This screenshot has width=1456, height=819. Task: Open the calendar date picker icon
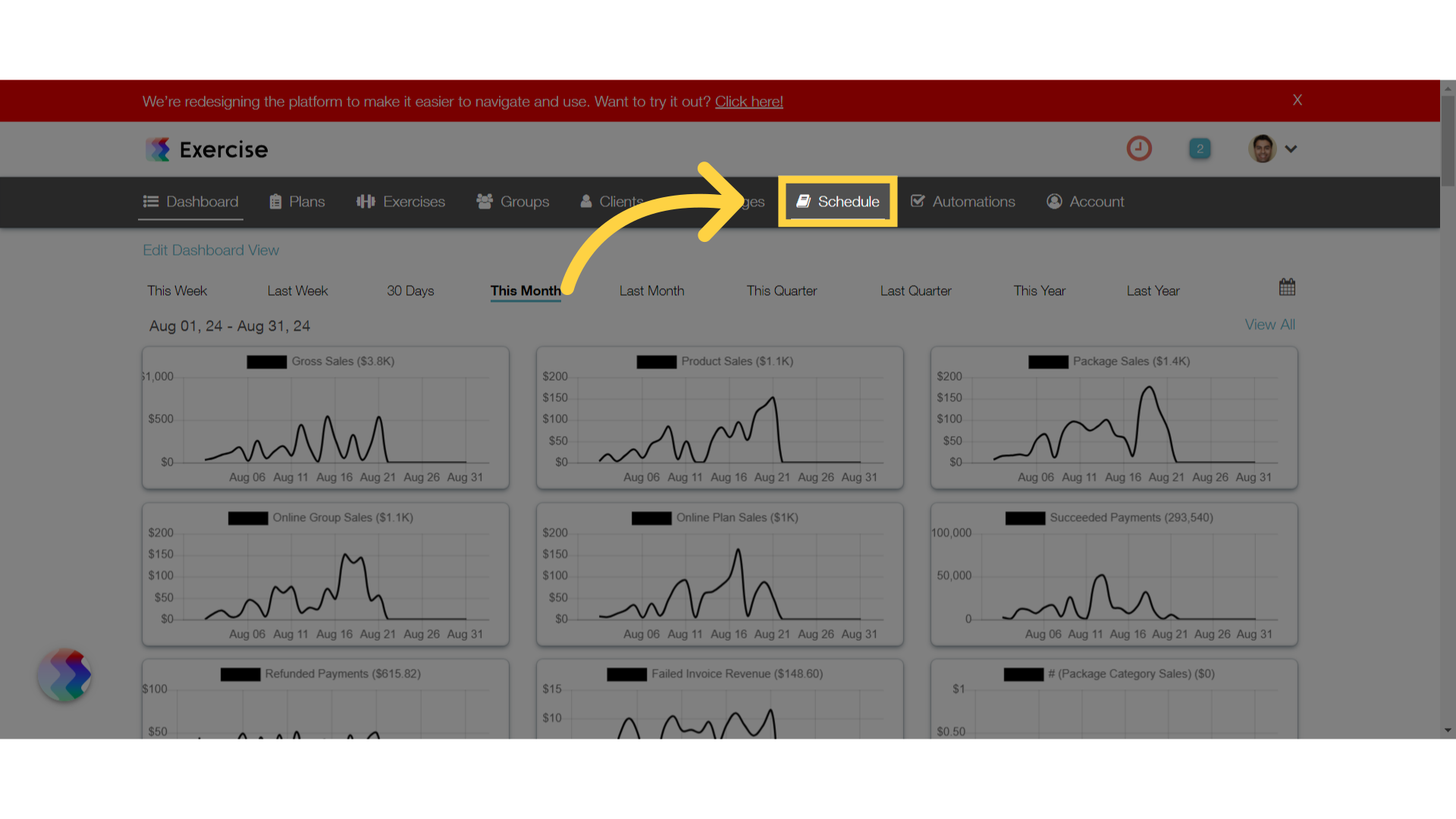[x=1288, y=287]
